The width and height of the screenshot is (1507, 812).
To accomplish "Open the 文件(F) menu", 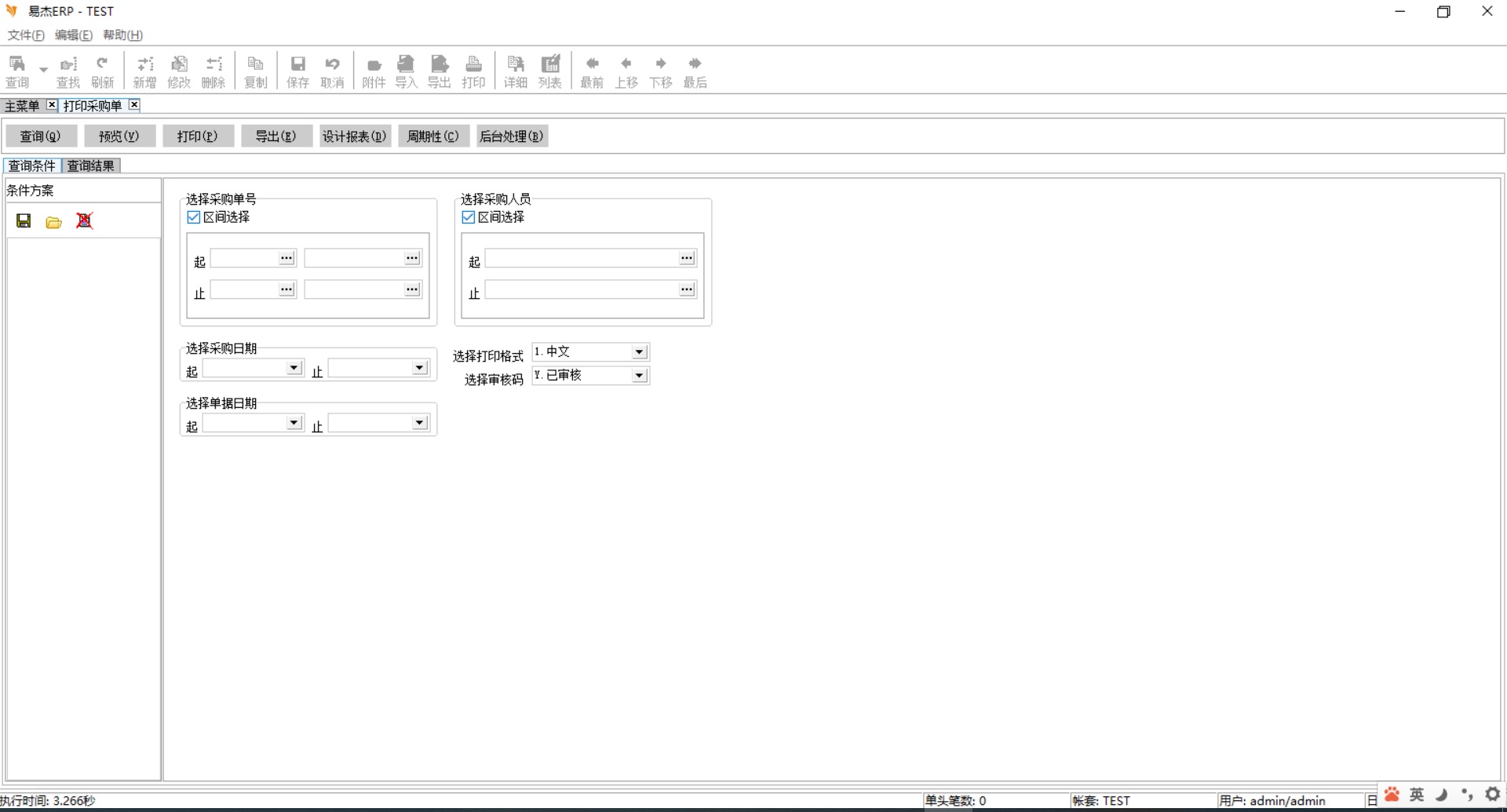I will tap(26, 35).
